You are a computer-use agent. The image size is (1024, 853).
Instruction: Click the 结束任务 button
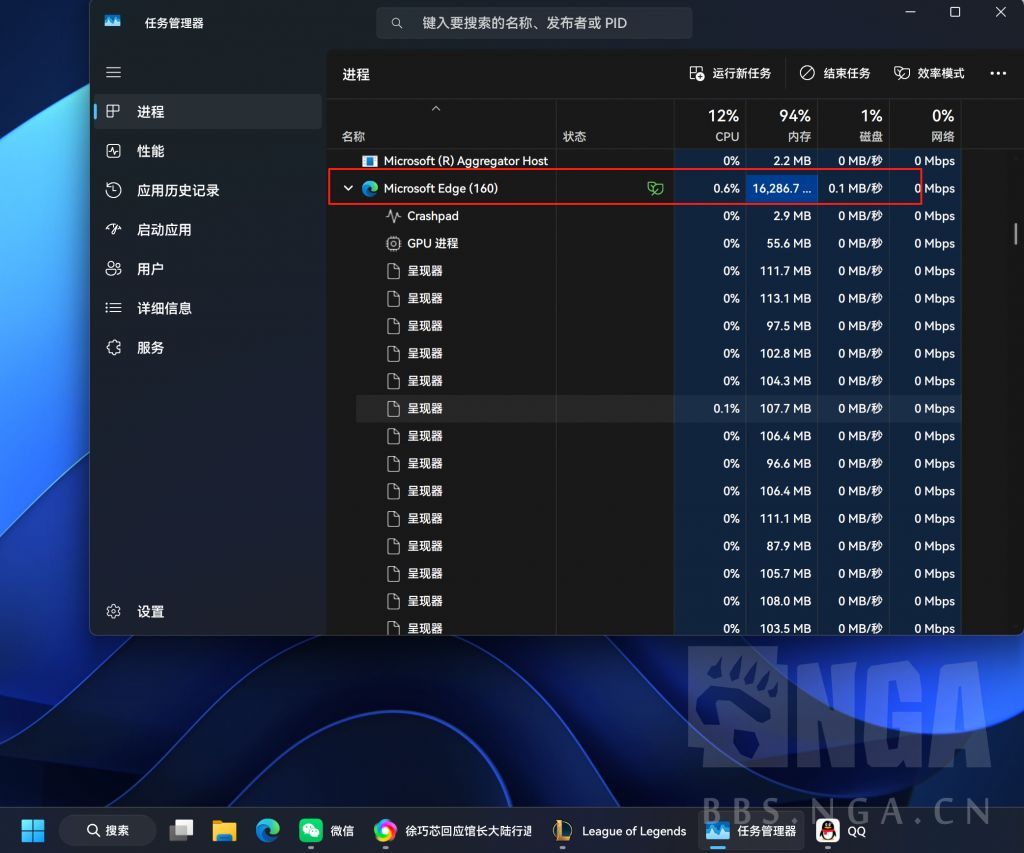coord(836,72)
